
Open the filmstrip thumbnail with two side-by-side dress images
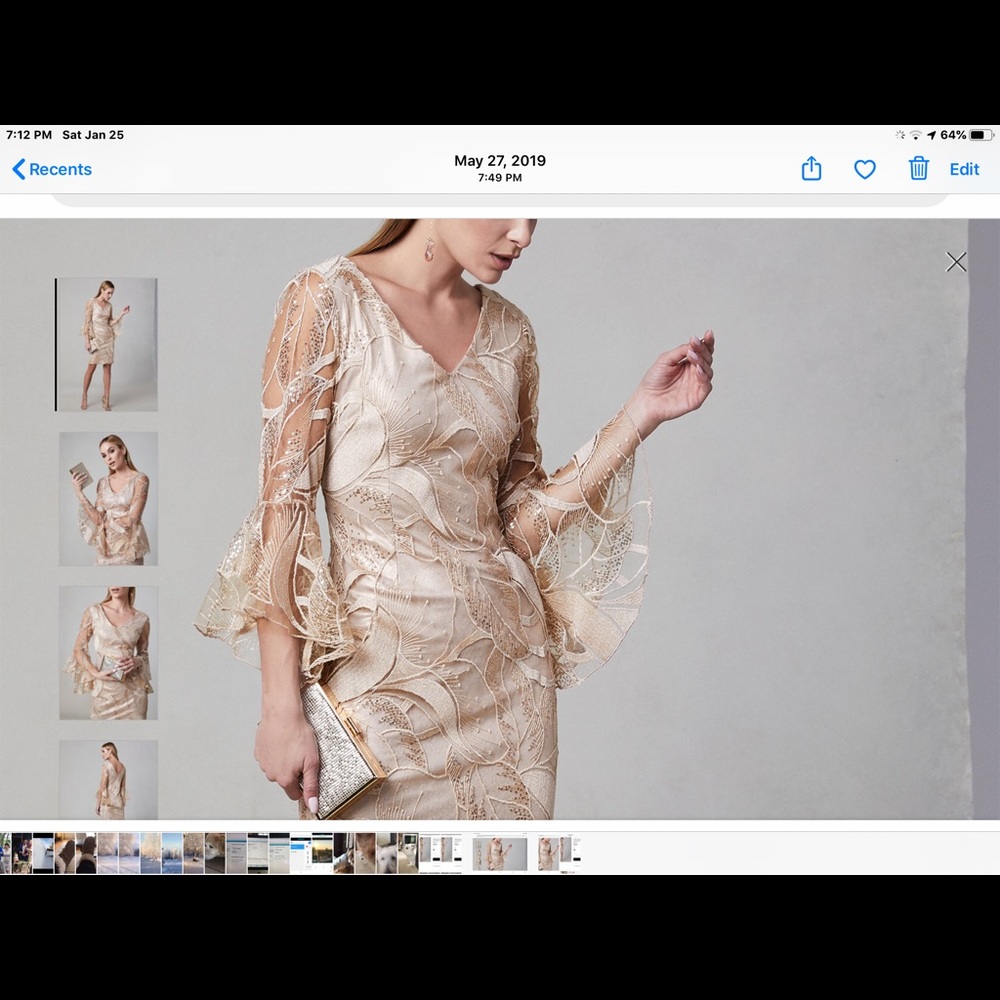pyautogui.click(x=440, y=853)
